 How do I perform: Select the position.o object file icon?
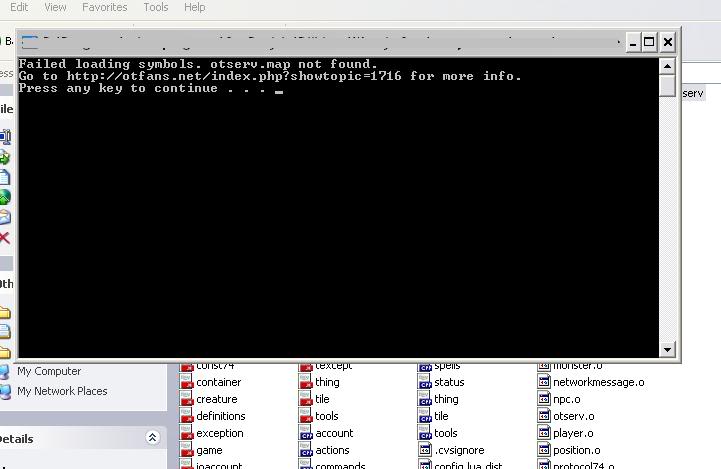click(544, 450)
